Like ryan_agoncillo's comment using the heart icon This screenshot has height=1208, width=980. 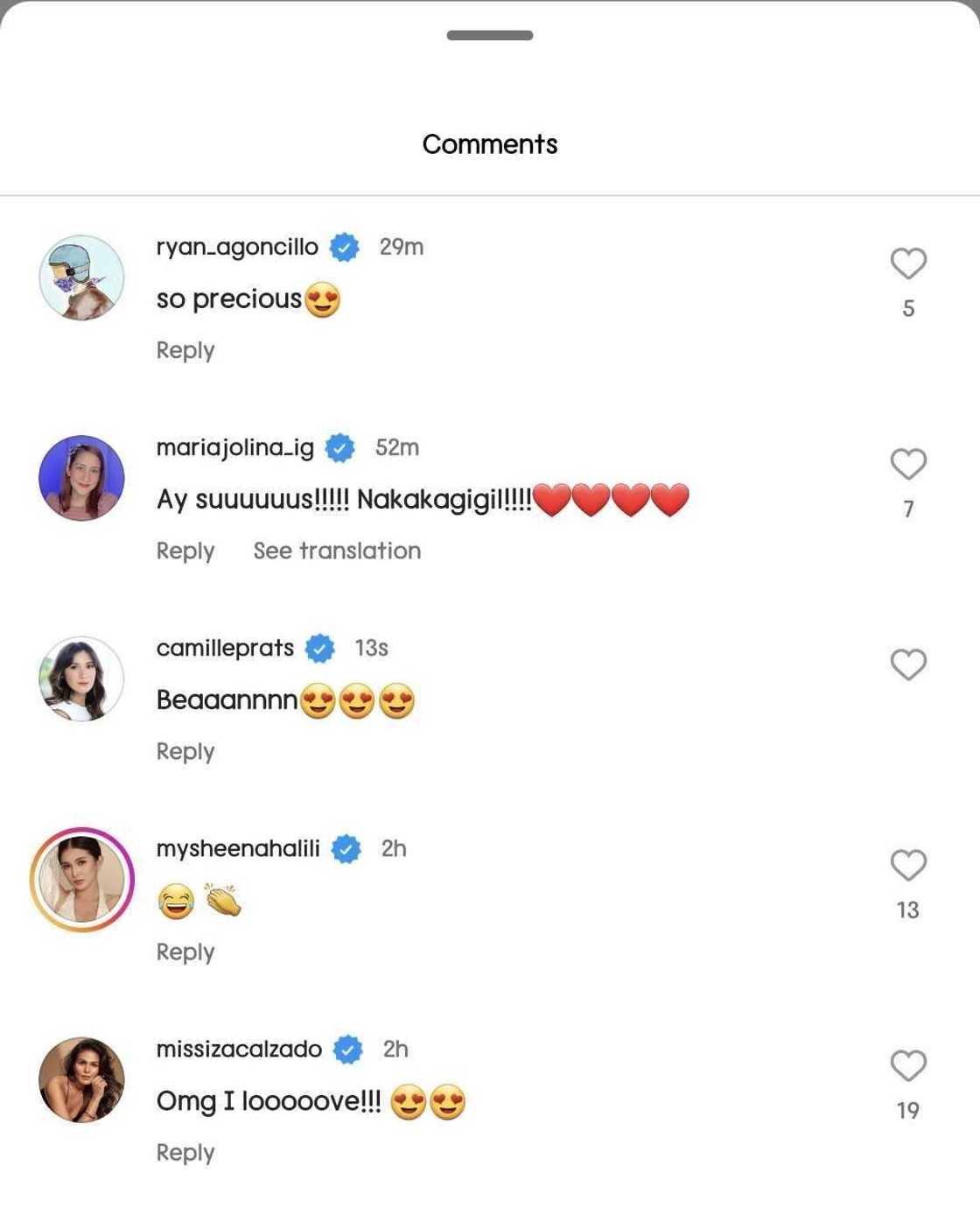coord(909,263)
